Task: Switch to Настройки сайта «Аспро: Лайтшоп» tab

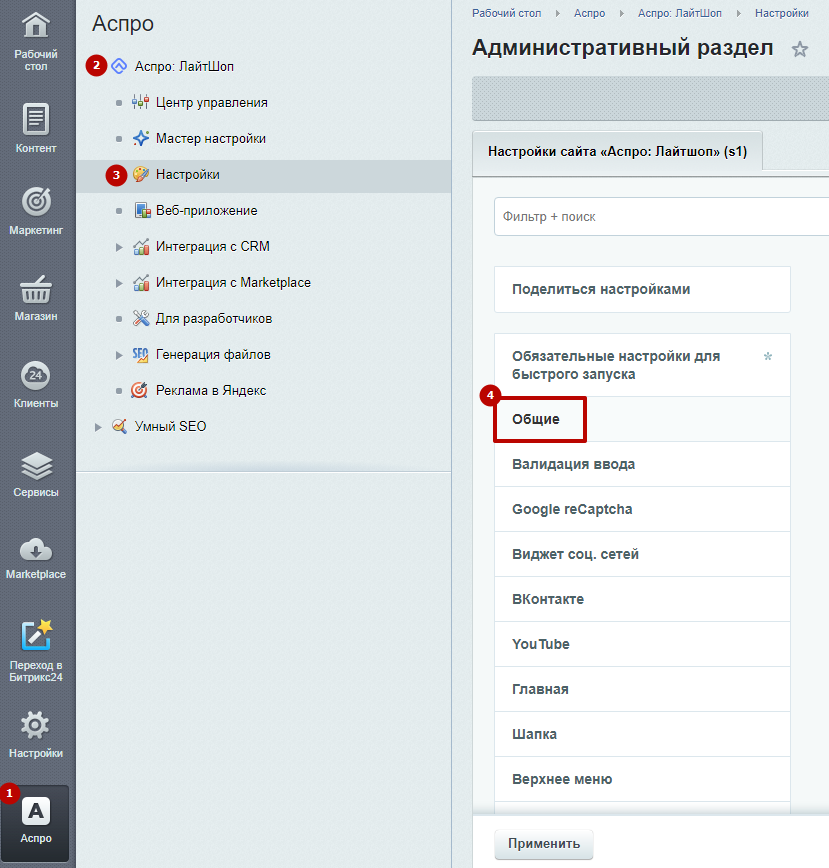Action: [x=617, y=151]
